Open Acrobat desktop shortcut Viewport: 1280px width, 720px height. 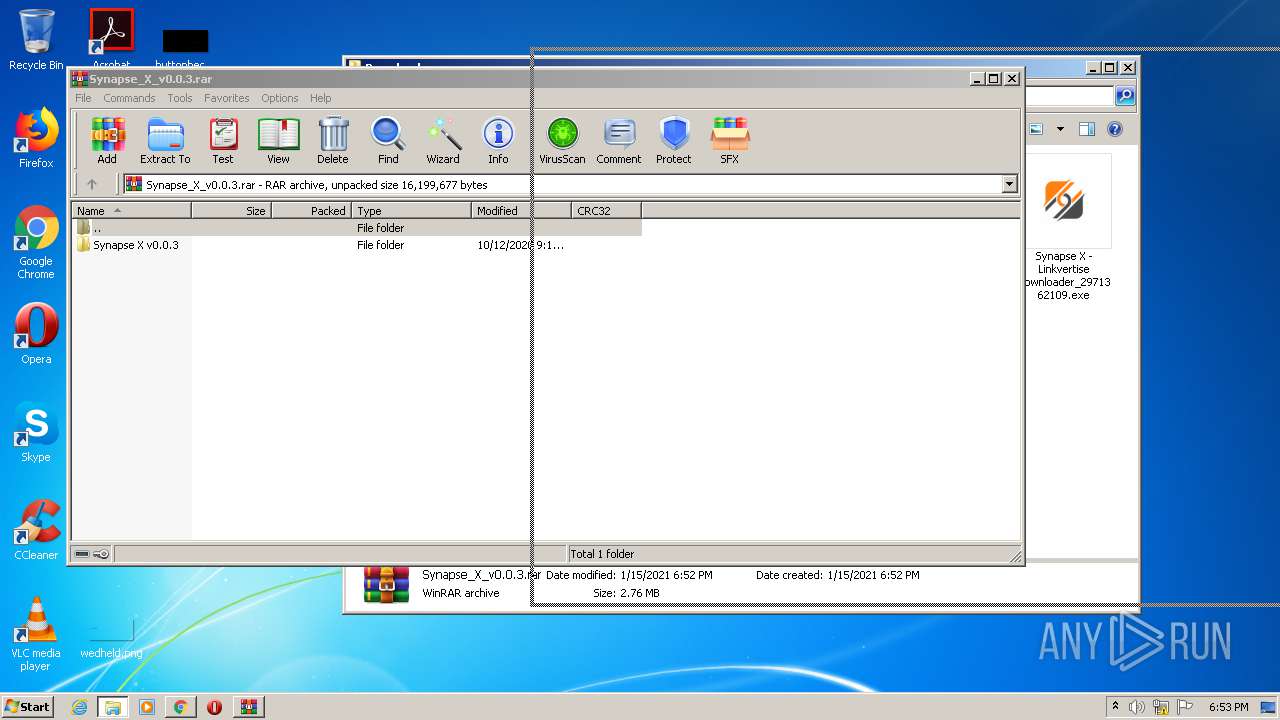(111, 38)
